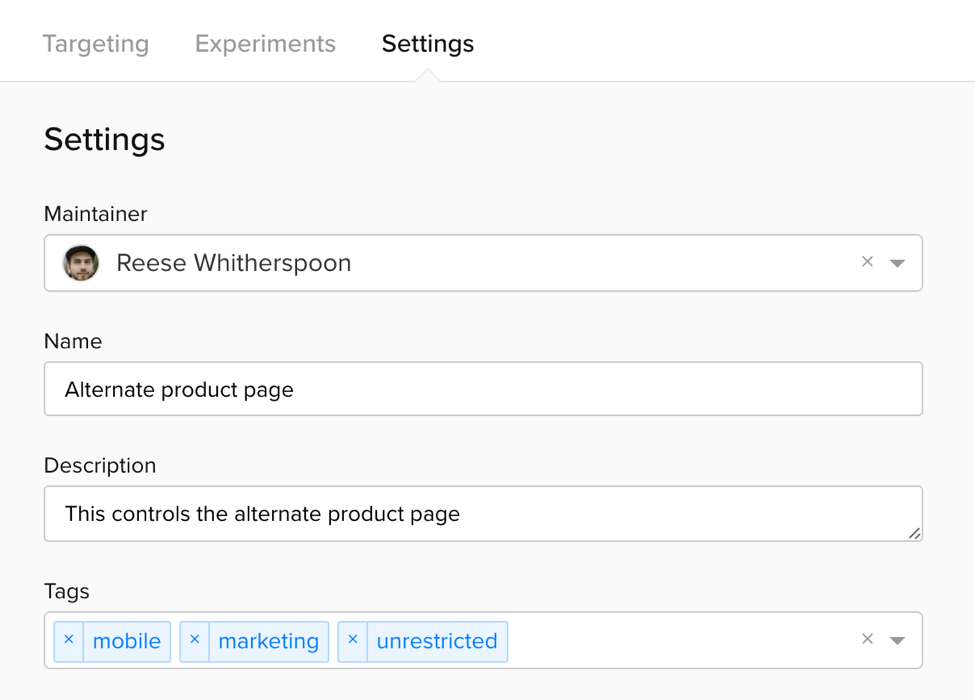The height and width of the screenshot is (700, 975).
Task: Grab the Description resize handle
Action: click(x=914, y=533)
